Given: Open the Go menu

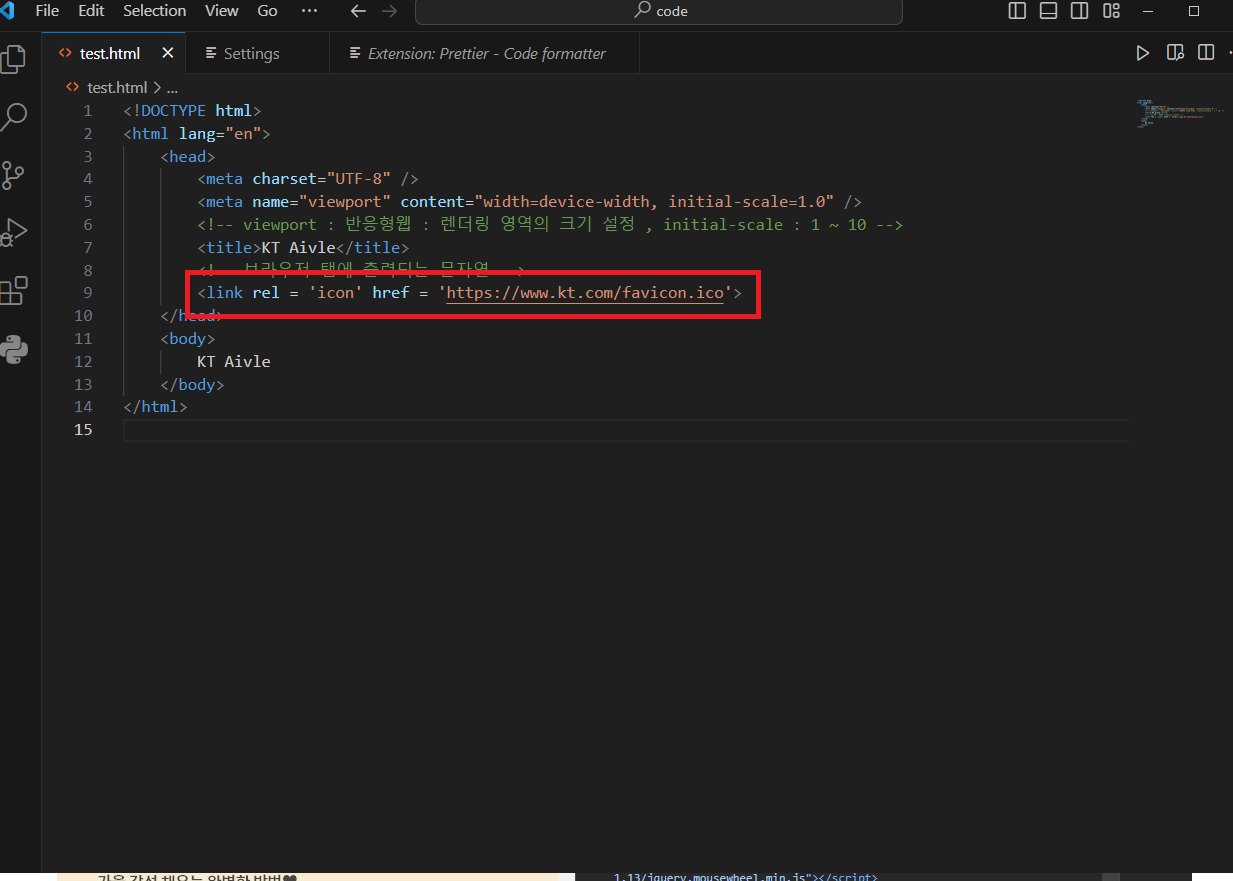Looking at the screenshot, I should point(268,11).
